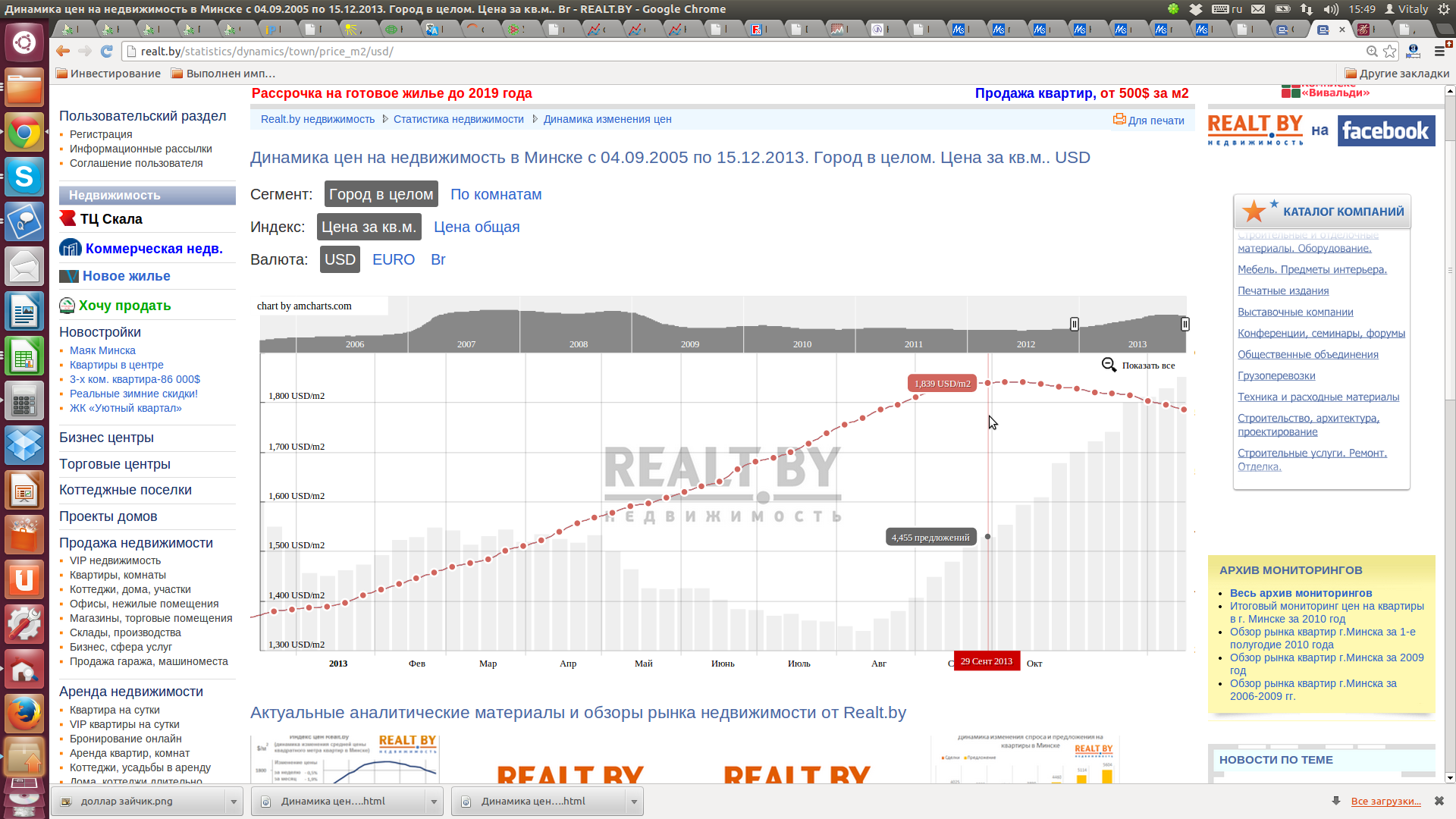Viewport: 1456px width, 819px height.
Task: Open Ubuntu Dash home icon
Action: pyautogui.click(x=24, y=42)
